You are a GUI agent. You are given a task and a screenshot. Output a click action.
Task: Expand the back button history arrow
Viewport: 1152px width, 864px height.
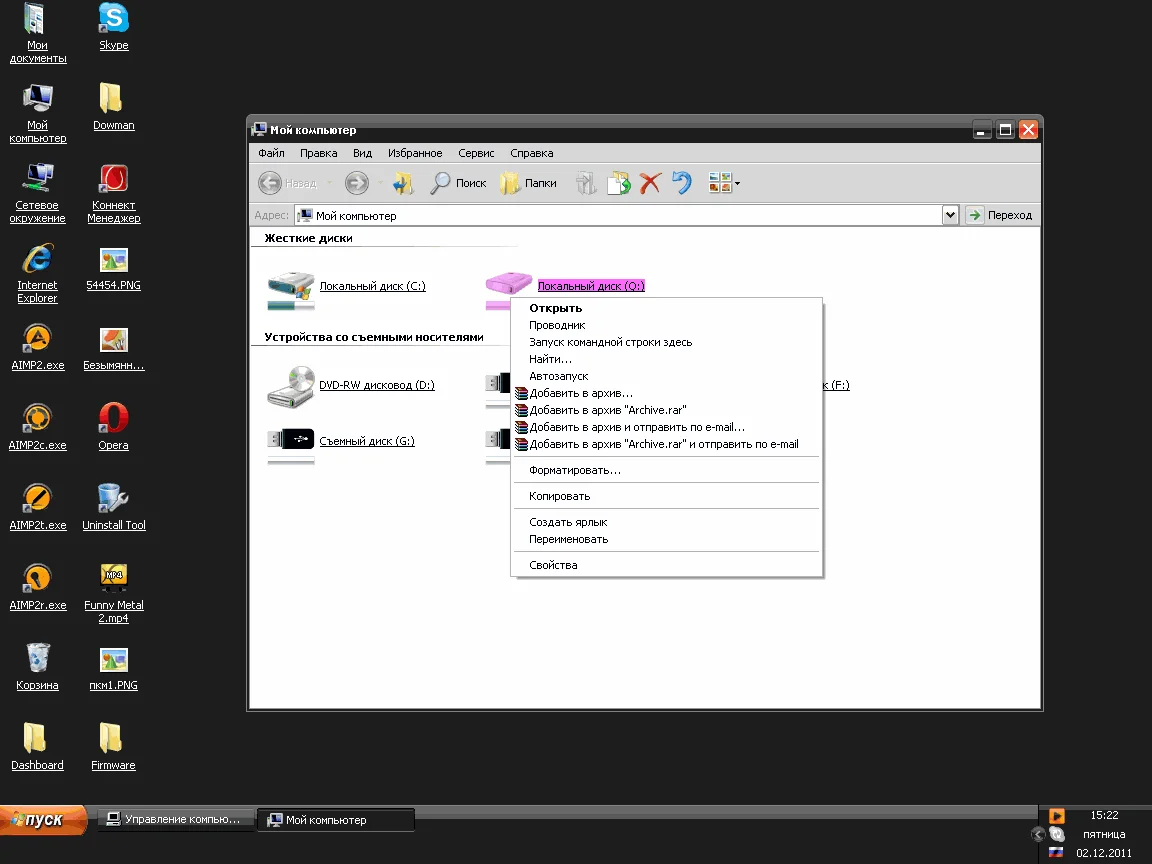pyautogui.click(x=329, y=183)
